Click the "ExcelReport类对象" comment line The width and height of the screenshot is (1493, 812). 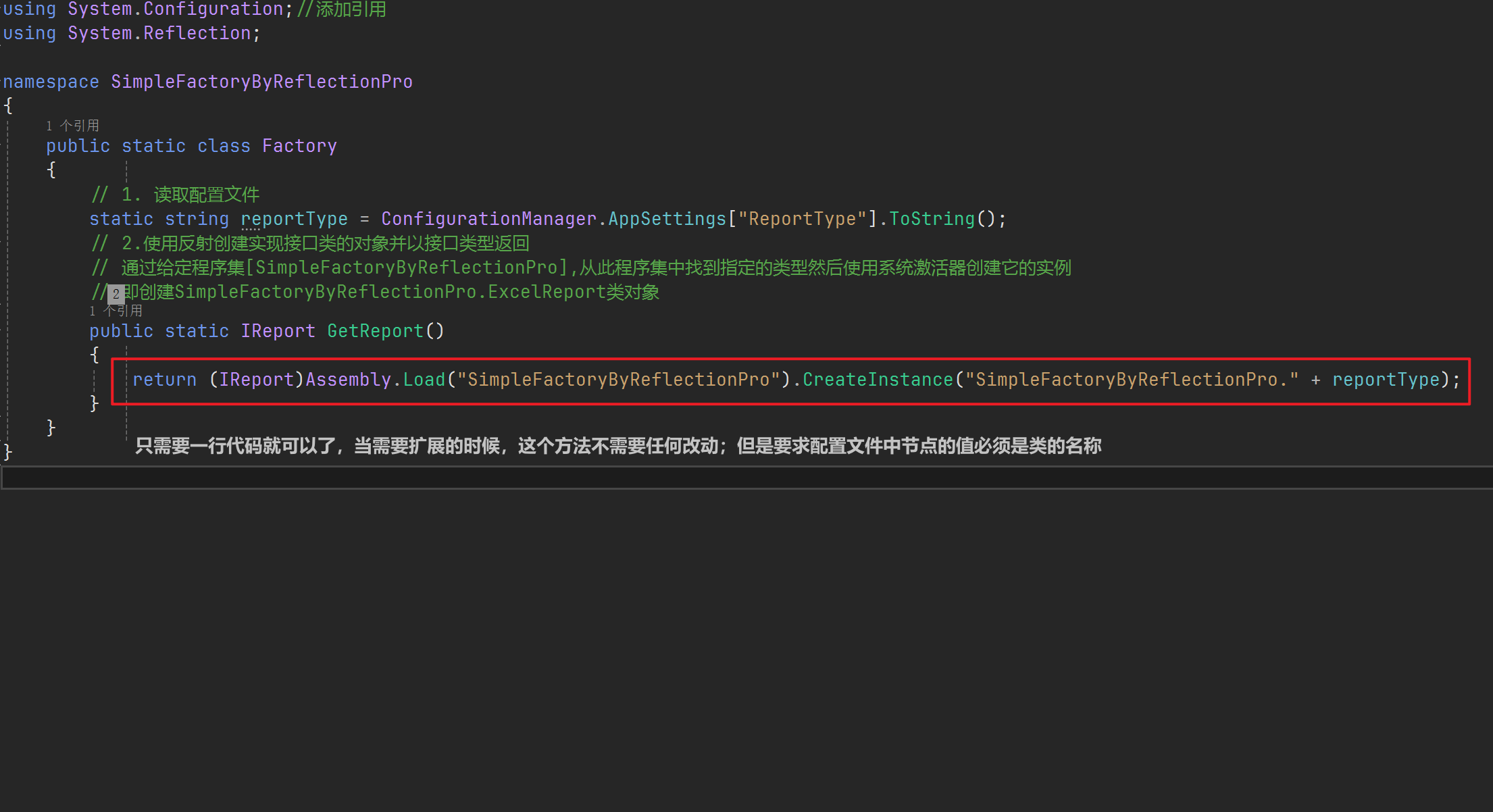click(375, 292)
